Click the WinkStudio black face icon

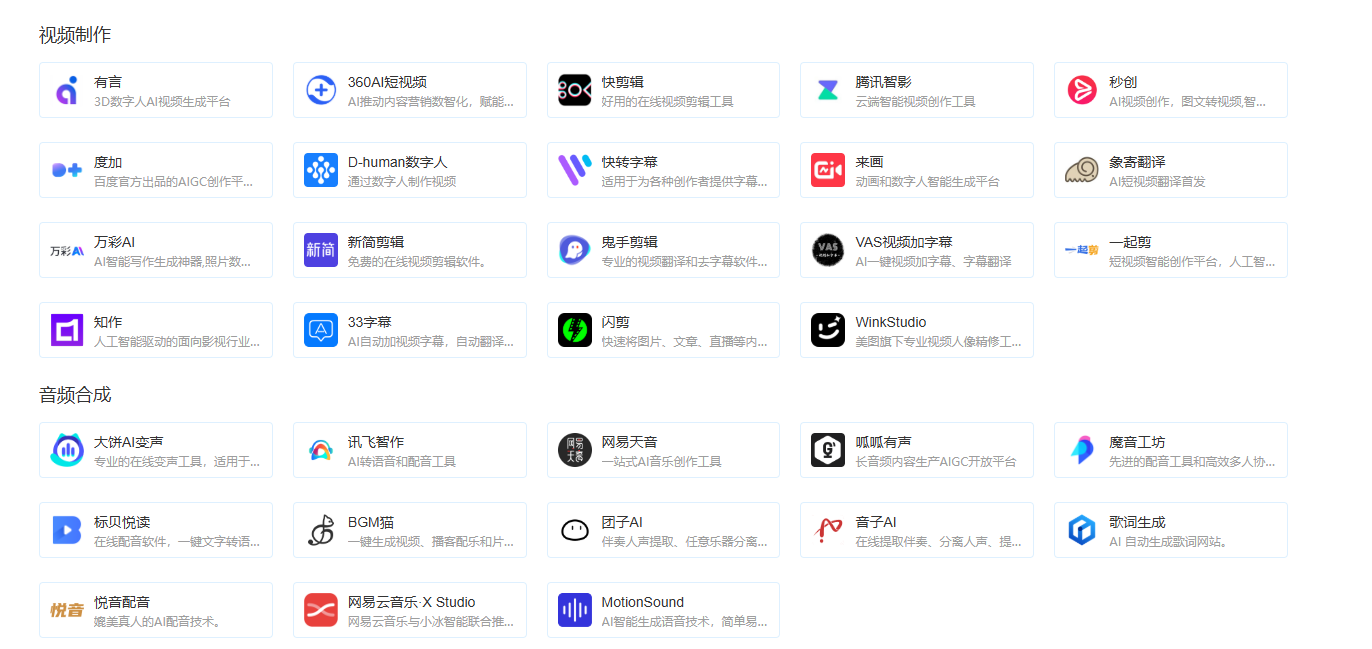[x=828, y=330]
